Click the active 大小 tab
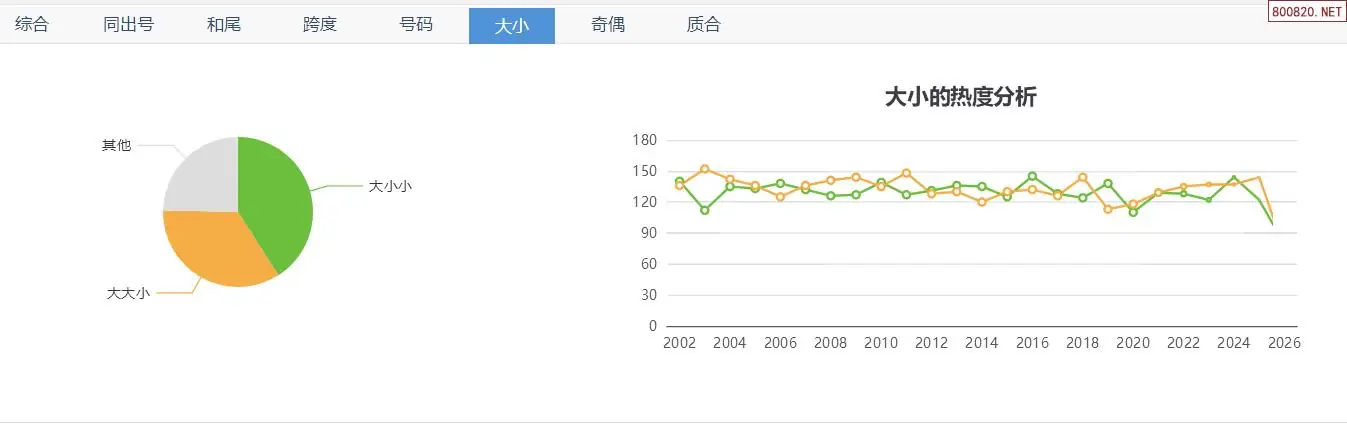 512,25
